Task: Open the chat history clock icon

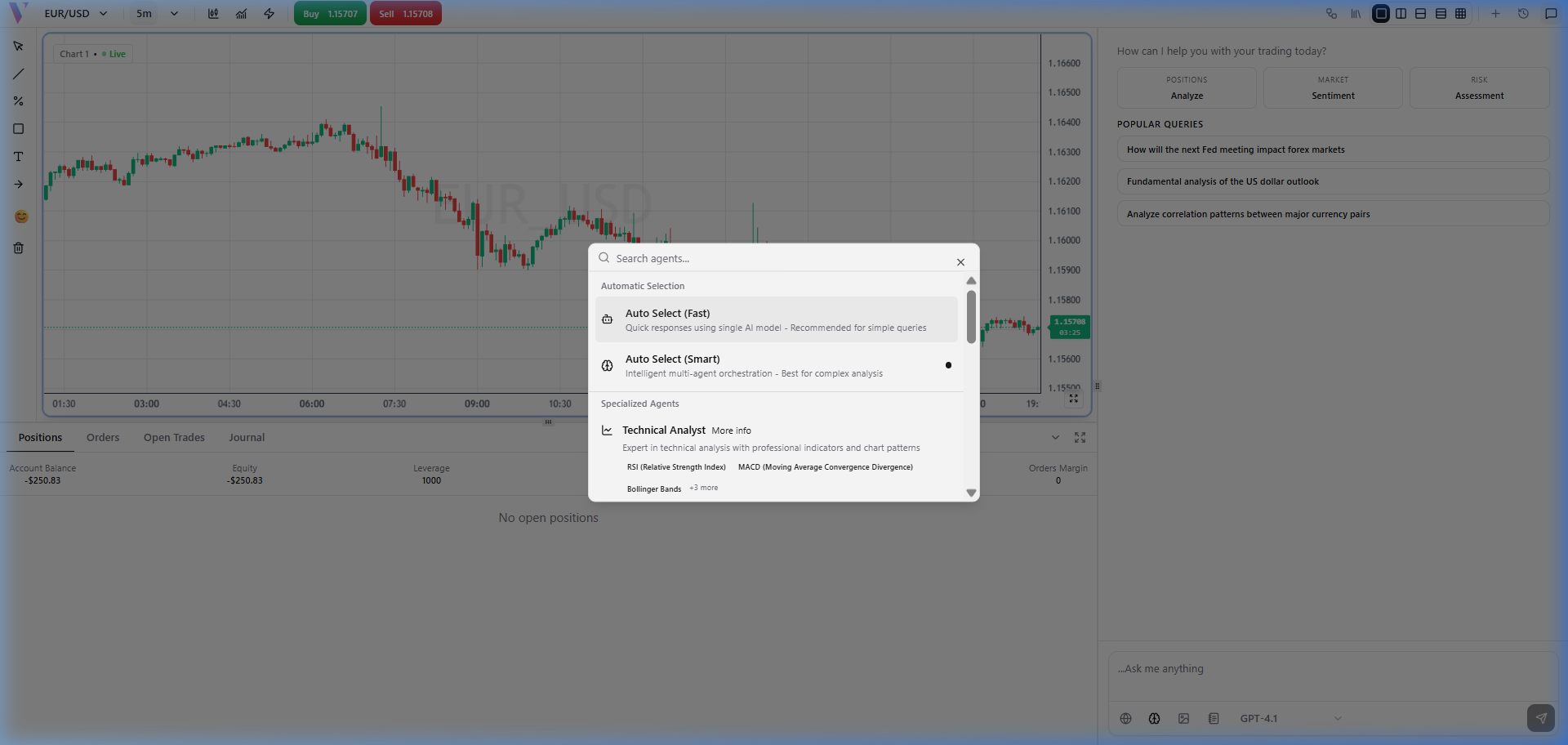Action: click(x=1523, y=14)
